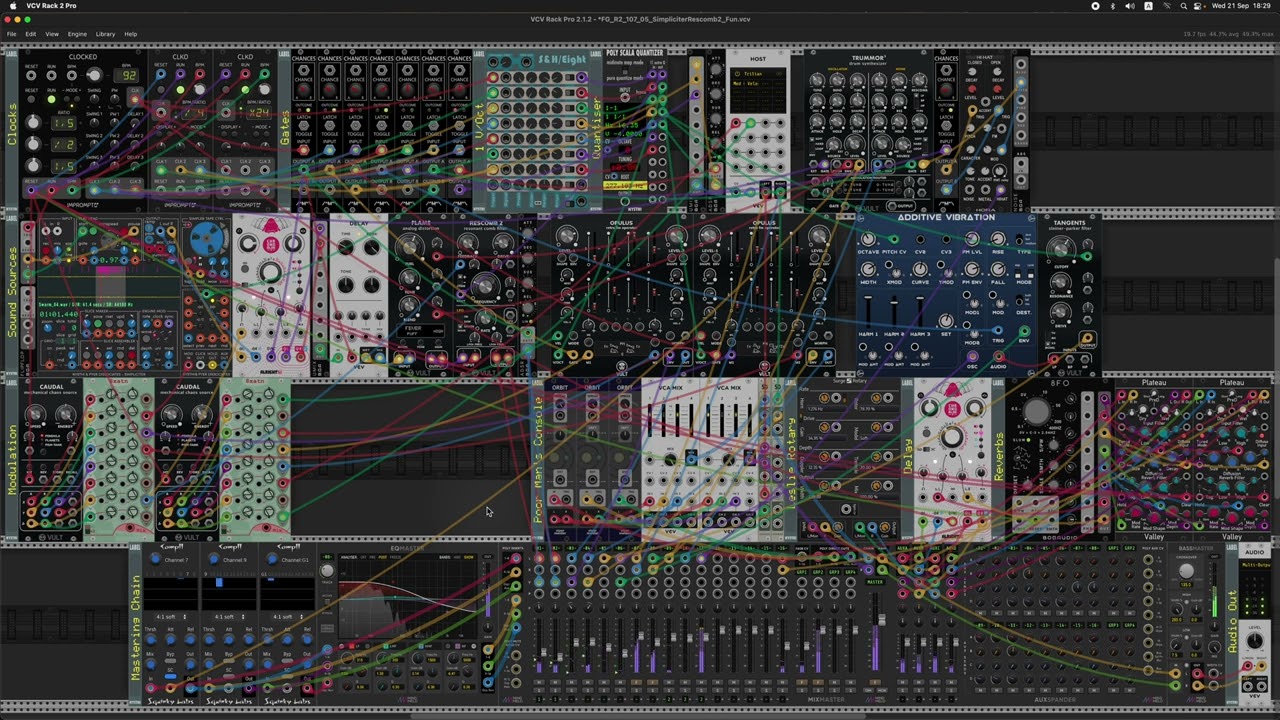Open the Multi-Output device selector on Audio module
Image resolution: width=1280 pixels, height=720 pixels.
tap(1254, 563)
